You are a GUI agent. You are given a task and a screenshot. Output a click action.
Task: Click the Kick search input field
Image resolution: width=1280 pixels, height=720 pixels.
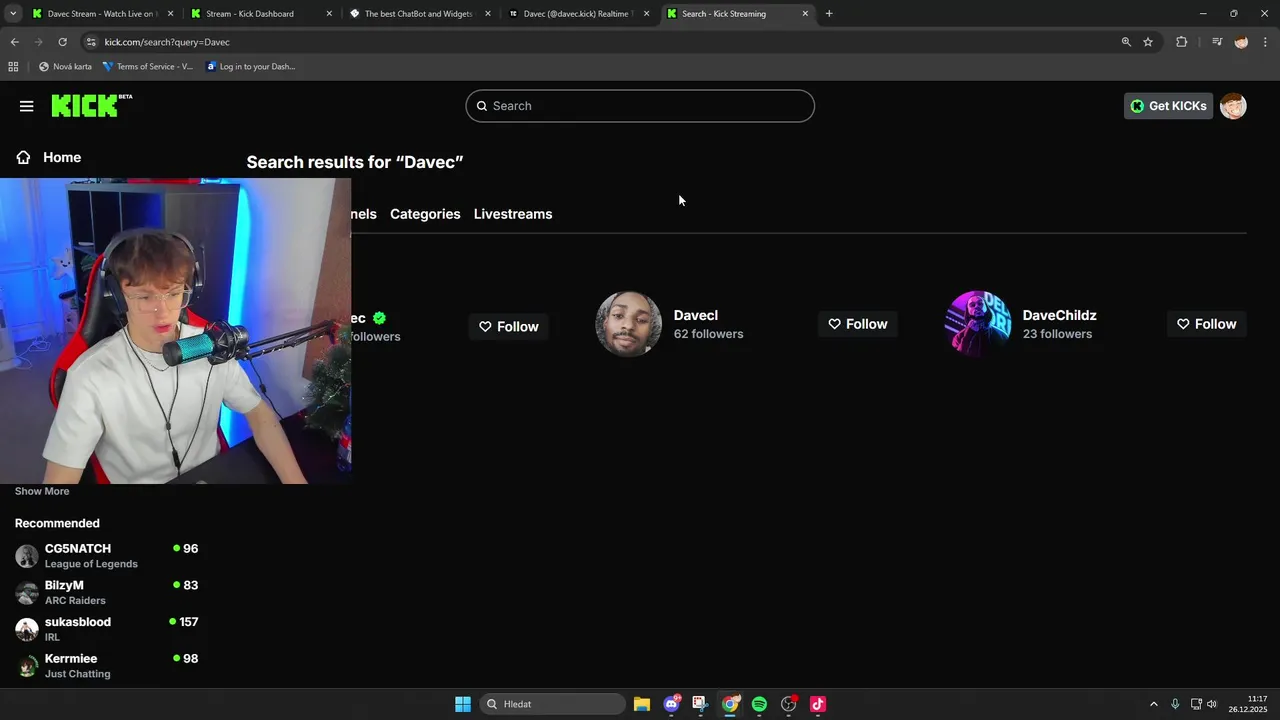tap(640, 106)
